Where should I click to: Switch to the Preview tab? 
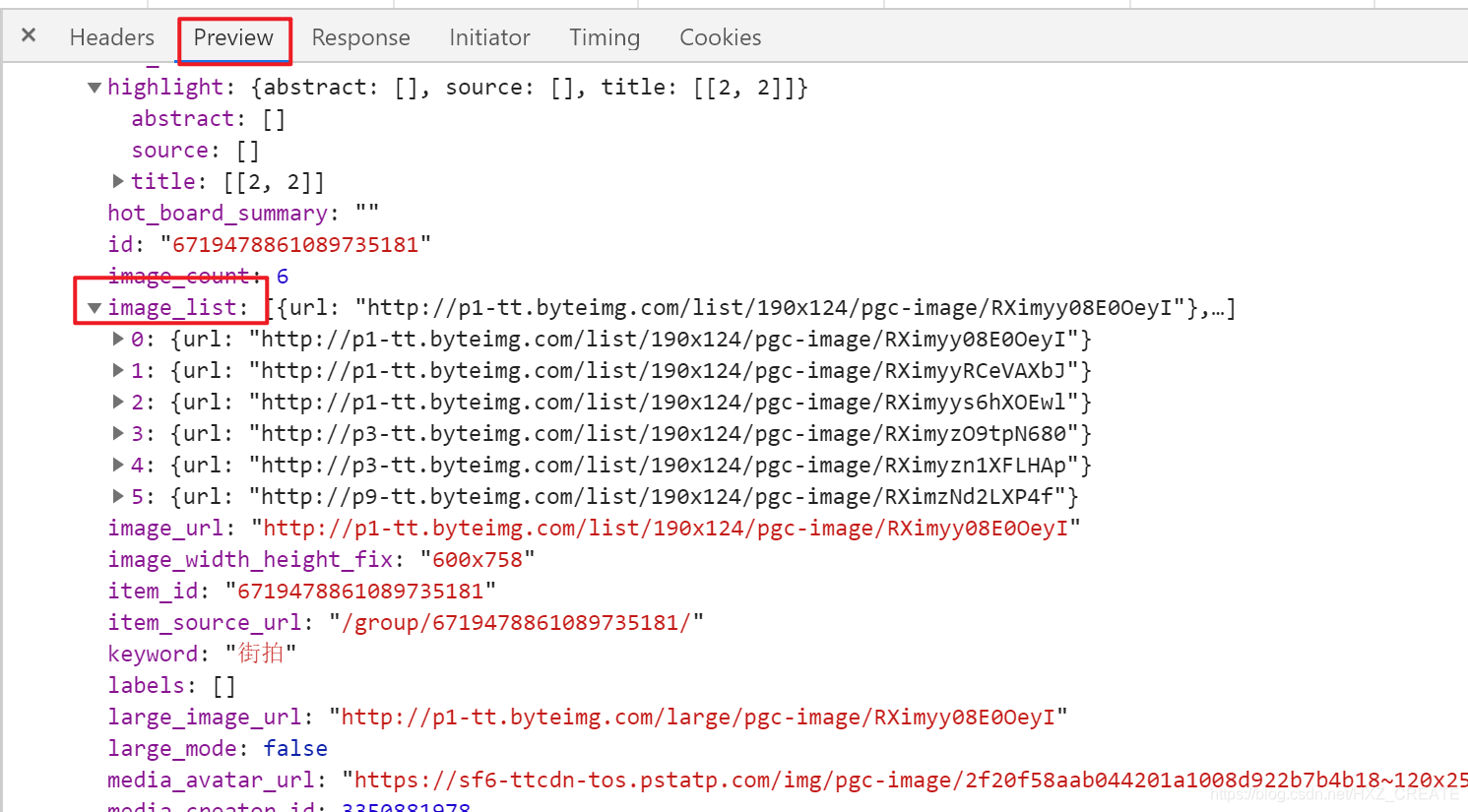pos(233,37)
